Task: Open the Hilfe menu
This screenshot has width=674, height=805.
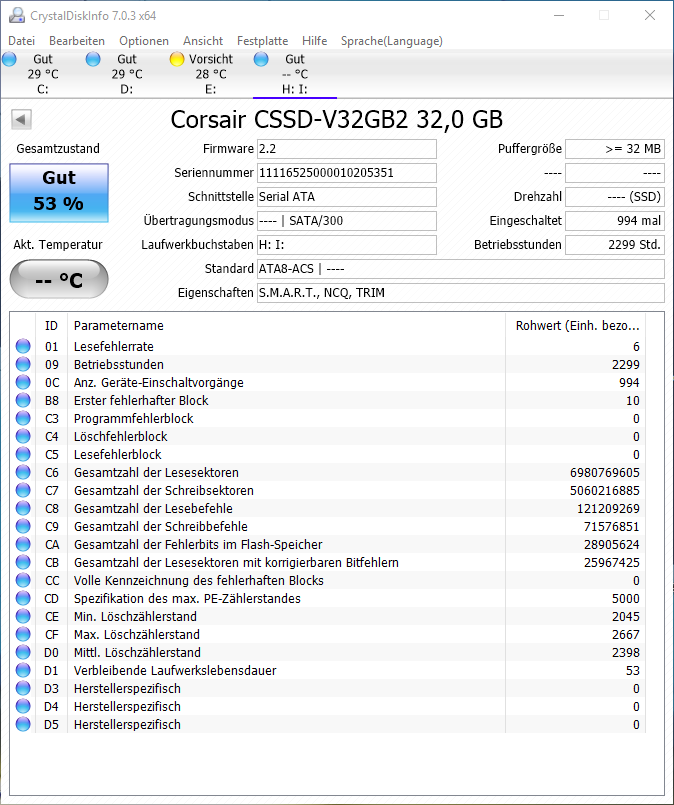Action: pos(314,41)
